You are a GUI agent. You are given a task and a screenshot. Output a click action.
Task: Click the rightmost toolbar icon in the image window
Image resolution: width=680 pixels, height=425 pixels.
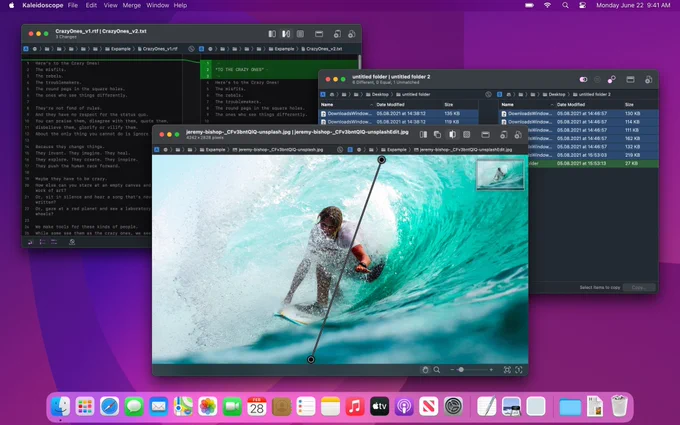pos(518,135)
